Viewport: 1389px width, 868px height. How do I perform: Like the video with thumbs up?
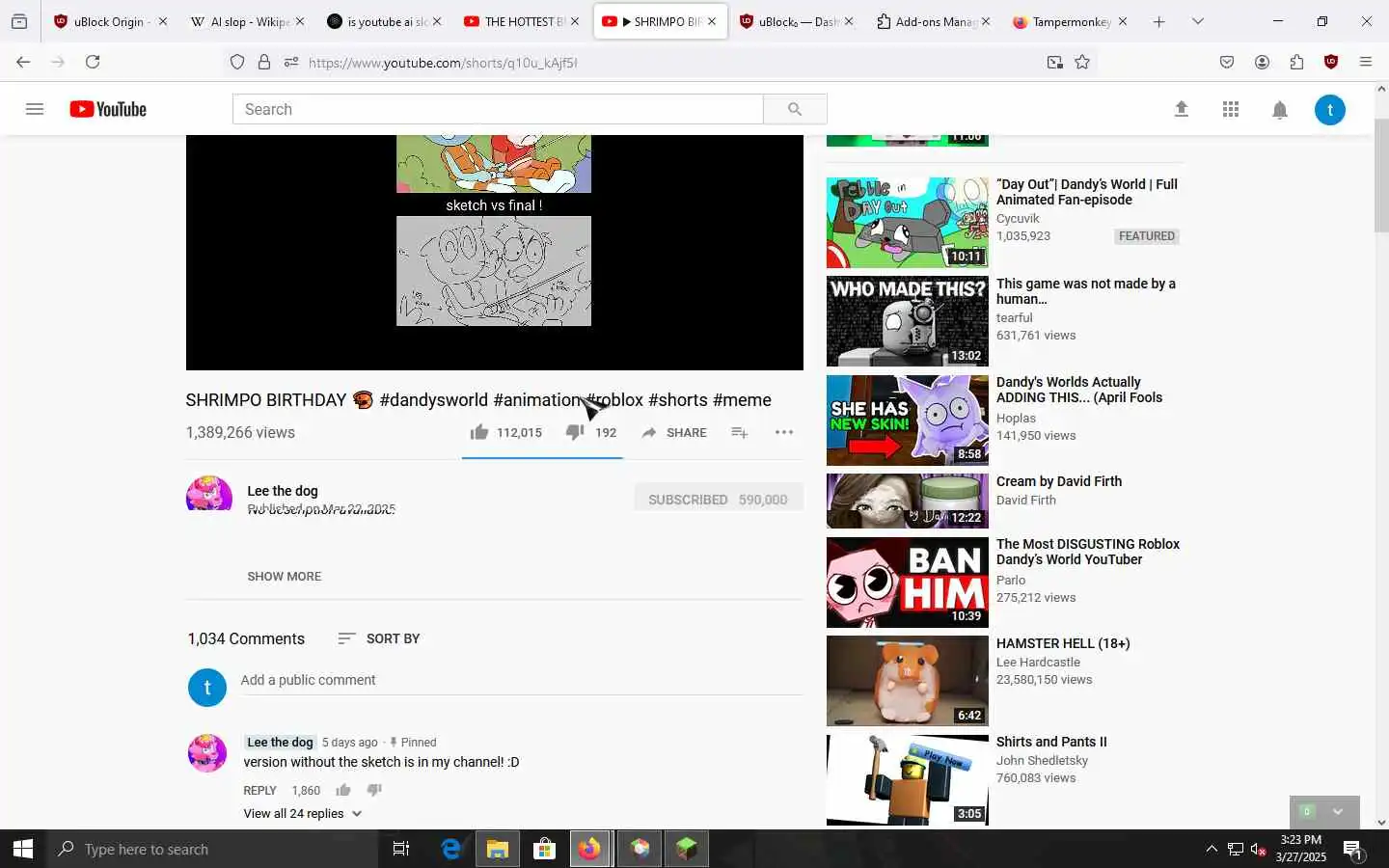(479, 432)
